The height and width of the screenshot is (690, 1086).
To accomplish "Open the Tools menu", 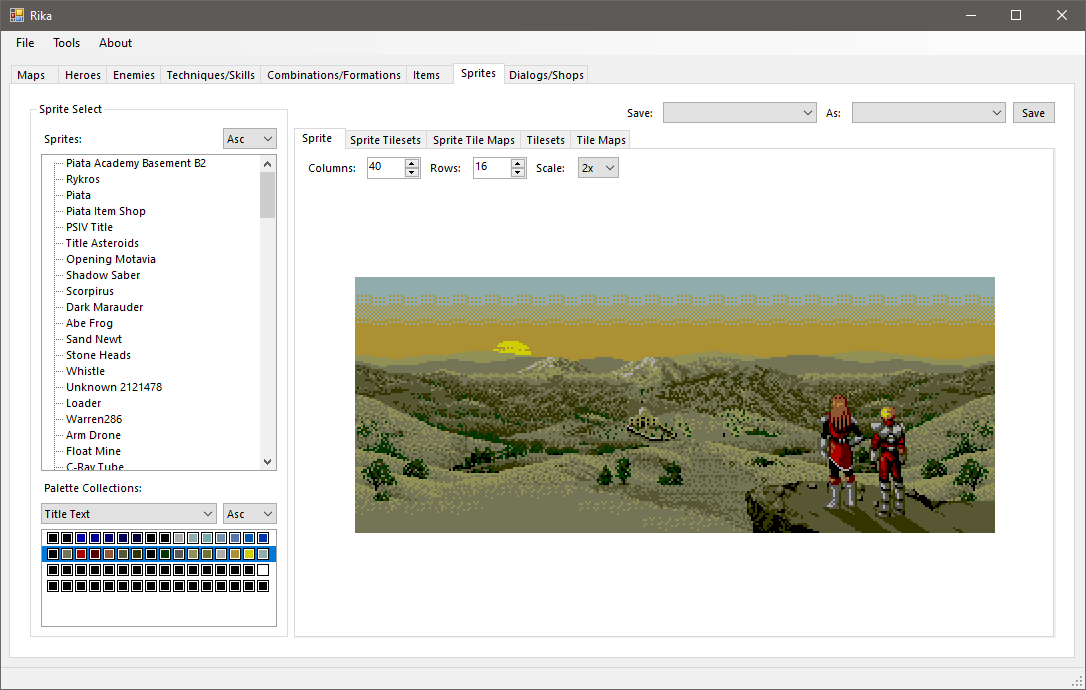I will pyautogui.click(x=66, y=43).
